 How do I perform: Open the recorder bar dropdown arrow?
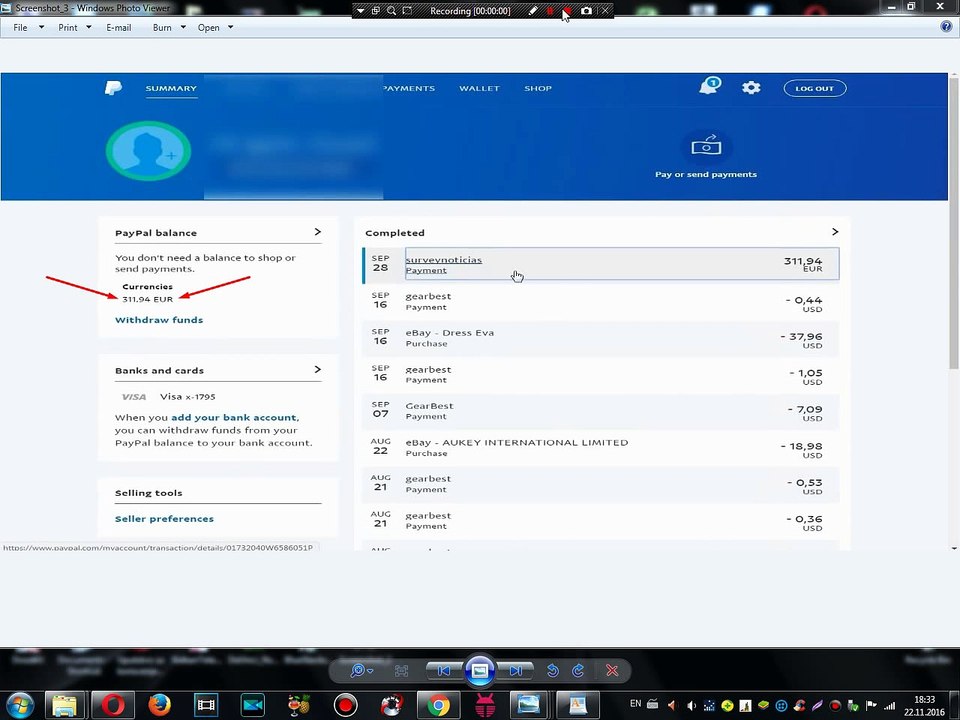click(x=361, y=11)
